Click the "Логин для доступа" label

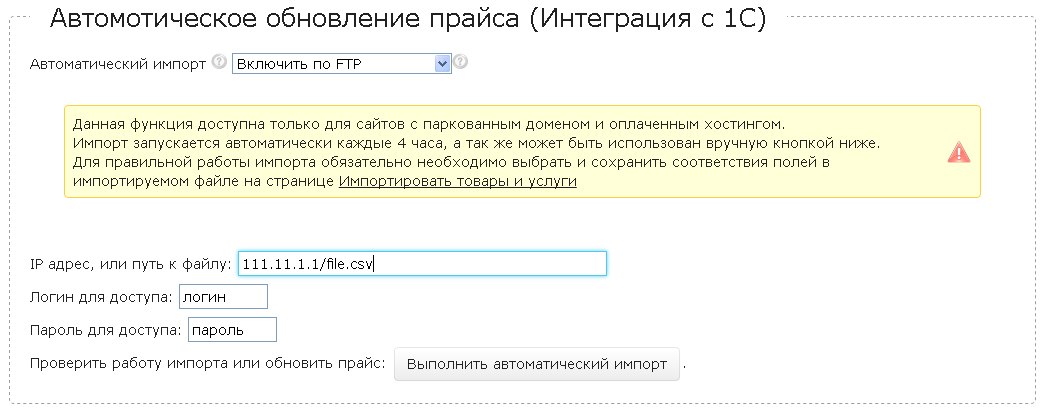(101, 297)
